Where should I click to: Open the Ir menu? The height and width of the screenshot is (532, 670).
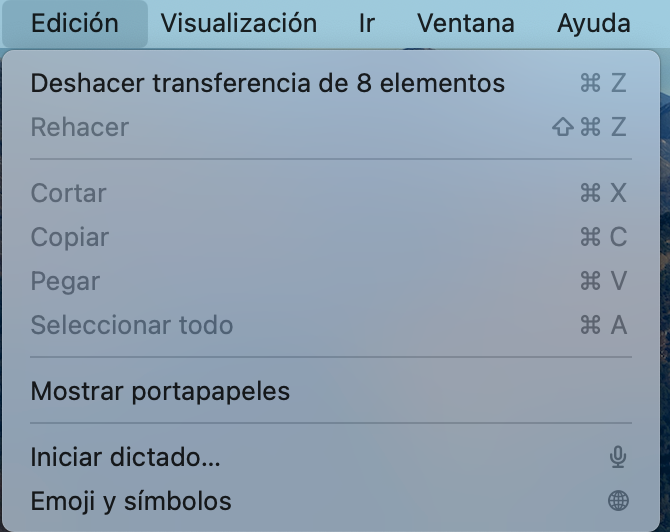point(367,23)
